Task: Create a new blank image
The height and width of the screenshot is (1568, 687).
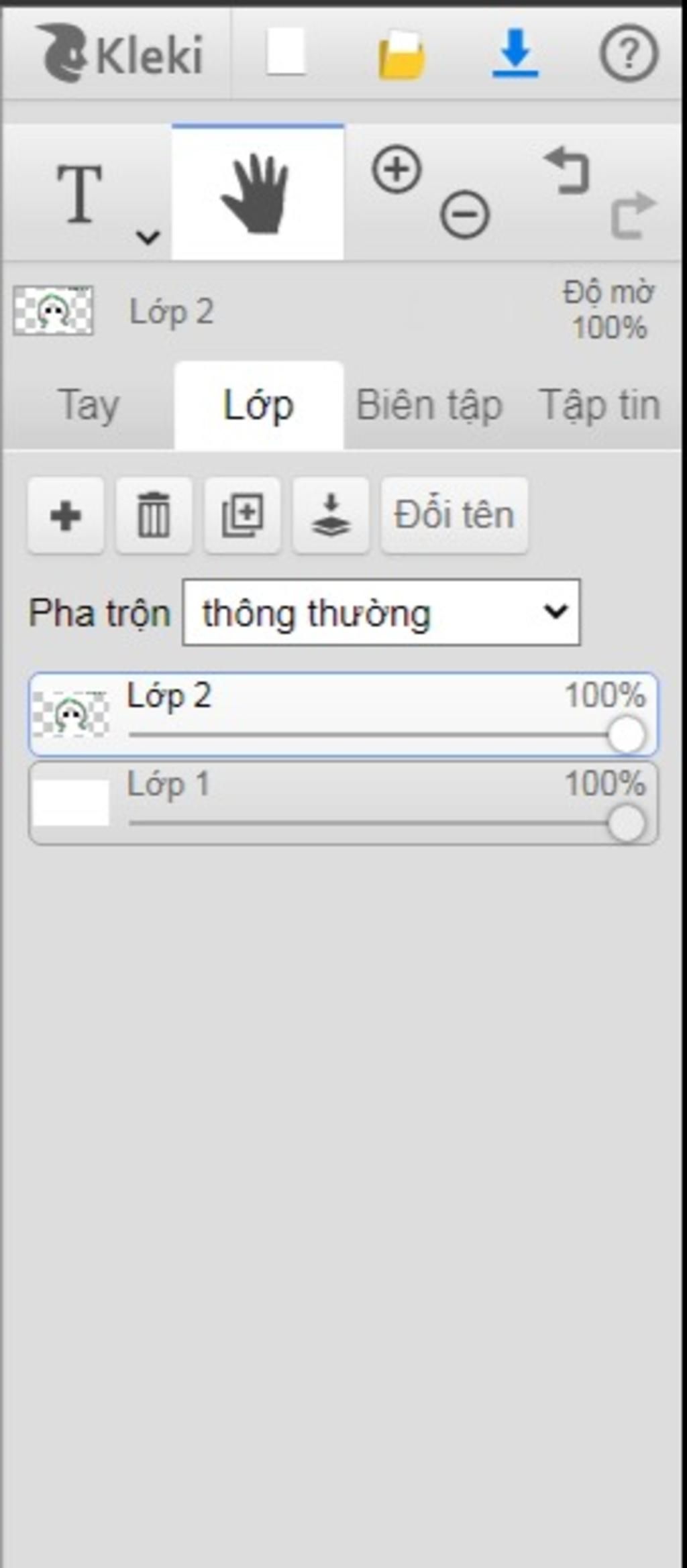Action: coord(286,52)
